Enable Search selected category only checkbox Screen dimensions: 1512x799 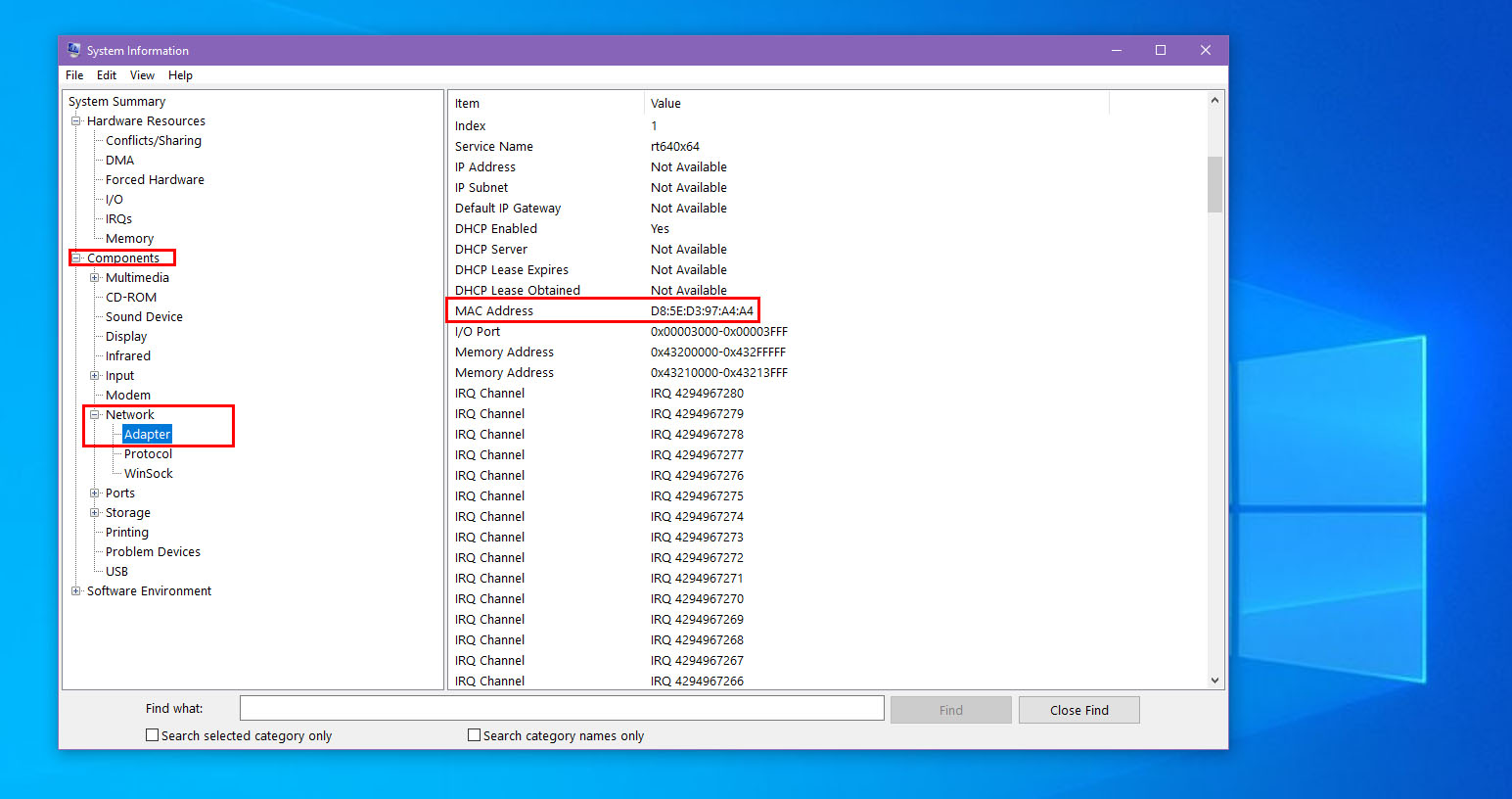pos(152,735)
